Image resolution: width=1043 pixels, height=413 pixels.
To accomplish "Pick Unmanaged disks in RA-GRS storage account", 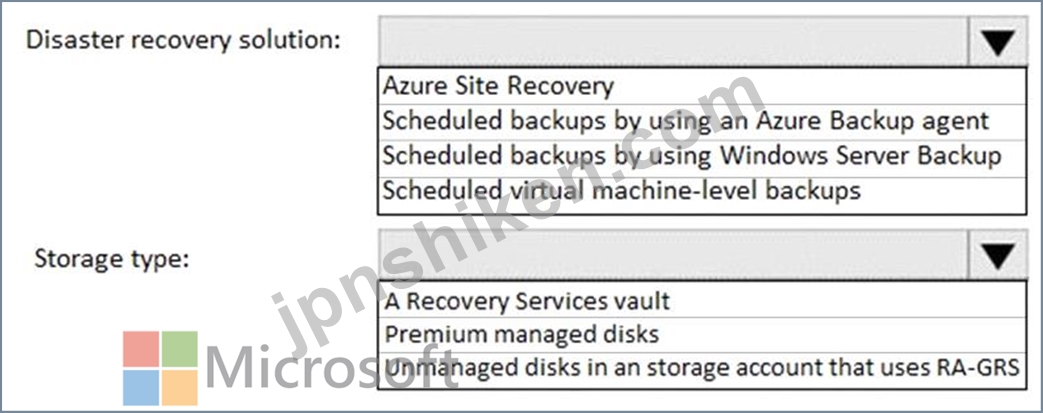I will 702,370.
